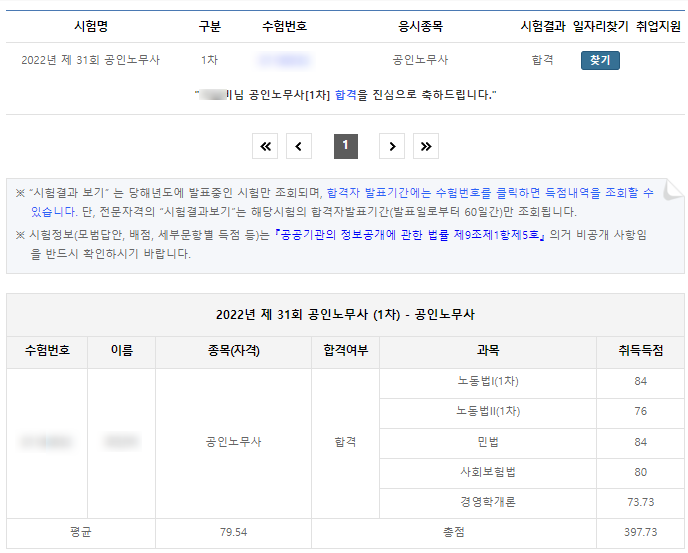688x553 pixels.
Task: Click the 합격 result in top table
Action: click(x=543, y=60)
